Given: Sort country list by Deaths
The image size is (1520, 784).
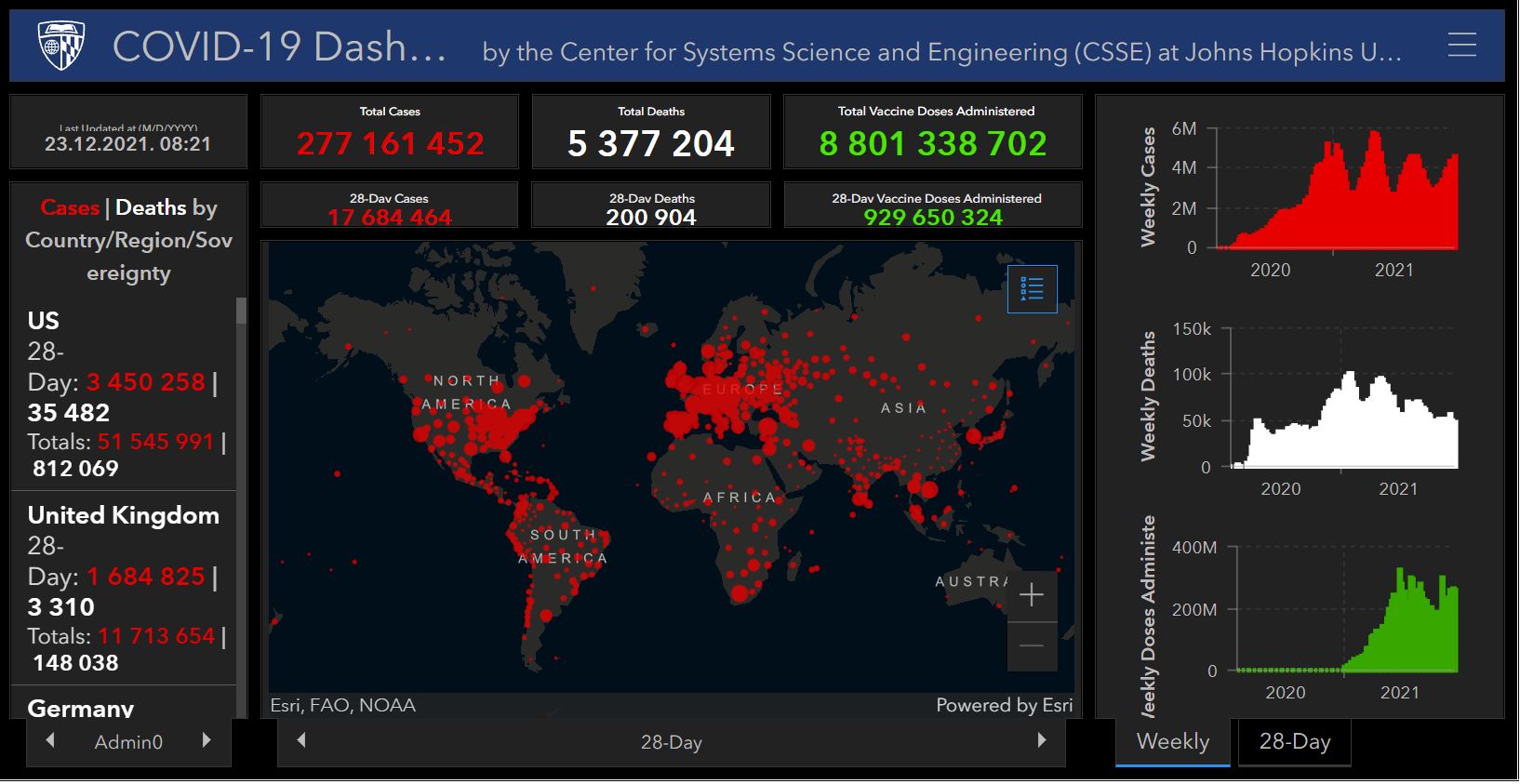Looking at the screenshot, I should (x=151, y=207).
